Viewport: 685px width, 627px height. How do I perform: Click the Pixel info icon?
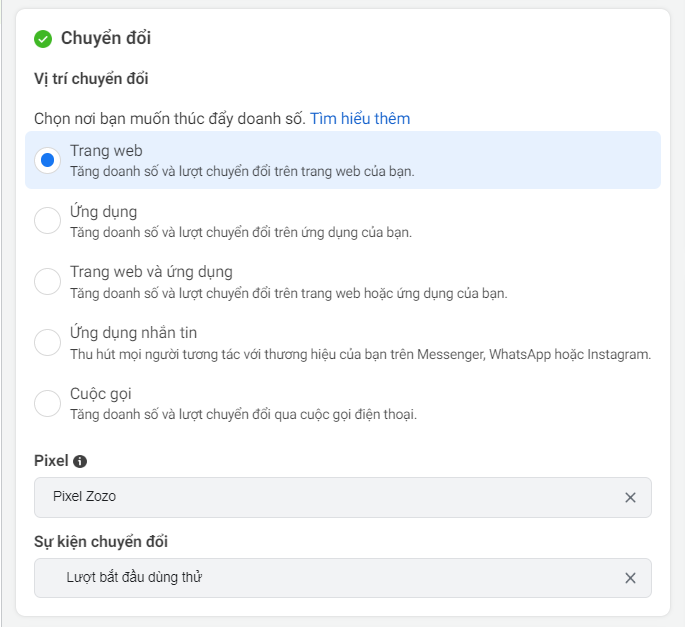tap(80, 461)
